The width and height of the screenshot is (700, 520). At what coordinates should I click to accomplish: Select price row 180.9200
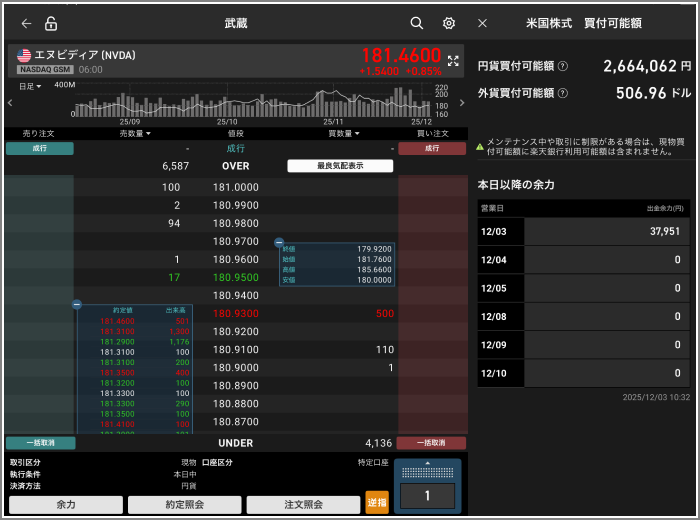tap(236, 332)
